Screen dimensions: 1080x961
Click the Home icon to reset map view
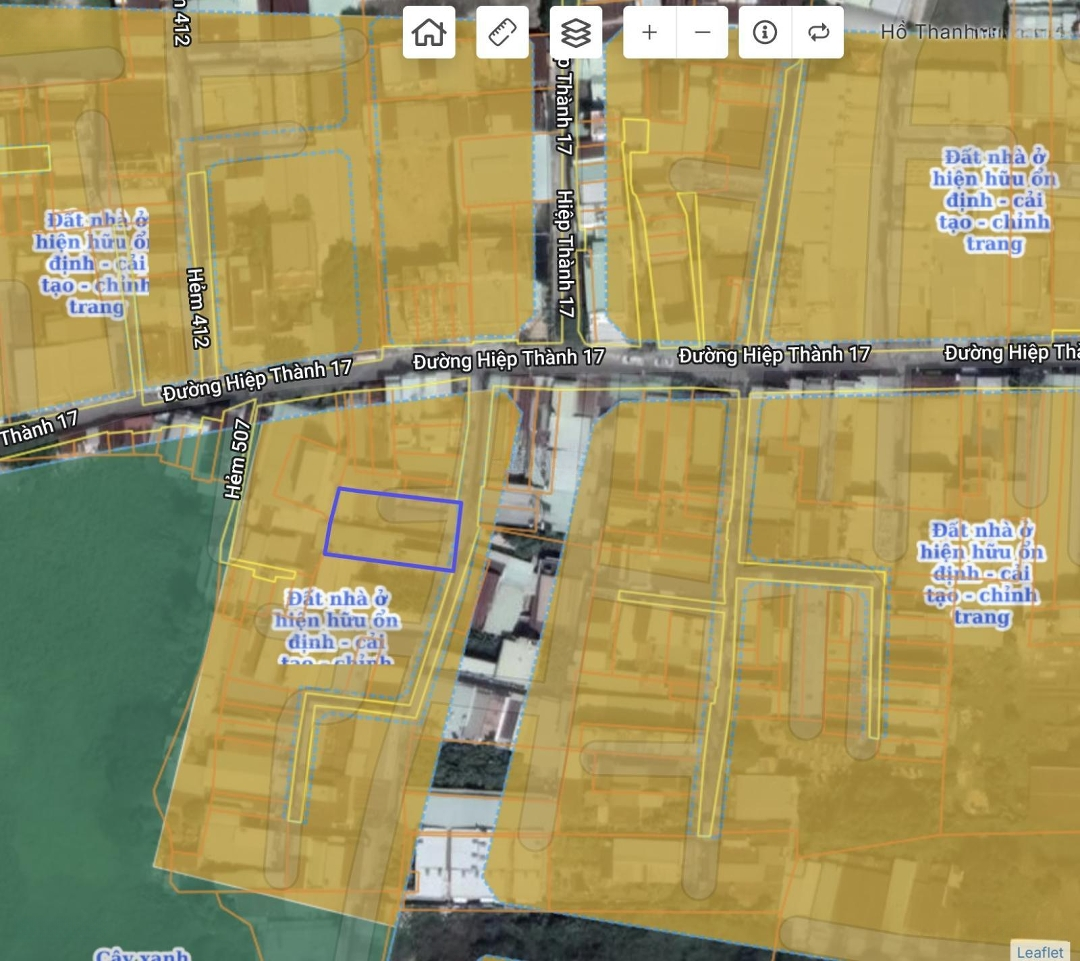429,33
